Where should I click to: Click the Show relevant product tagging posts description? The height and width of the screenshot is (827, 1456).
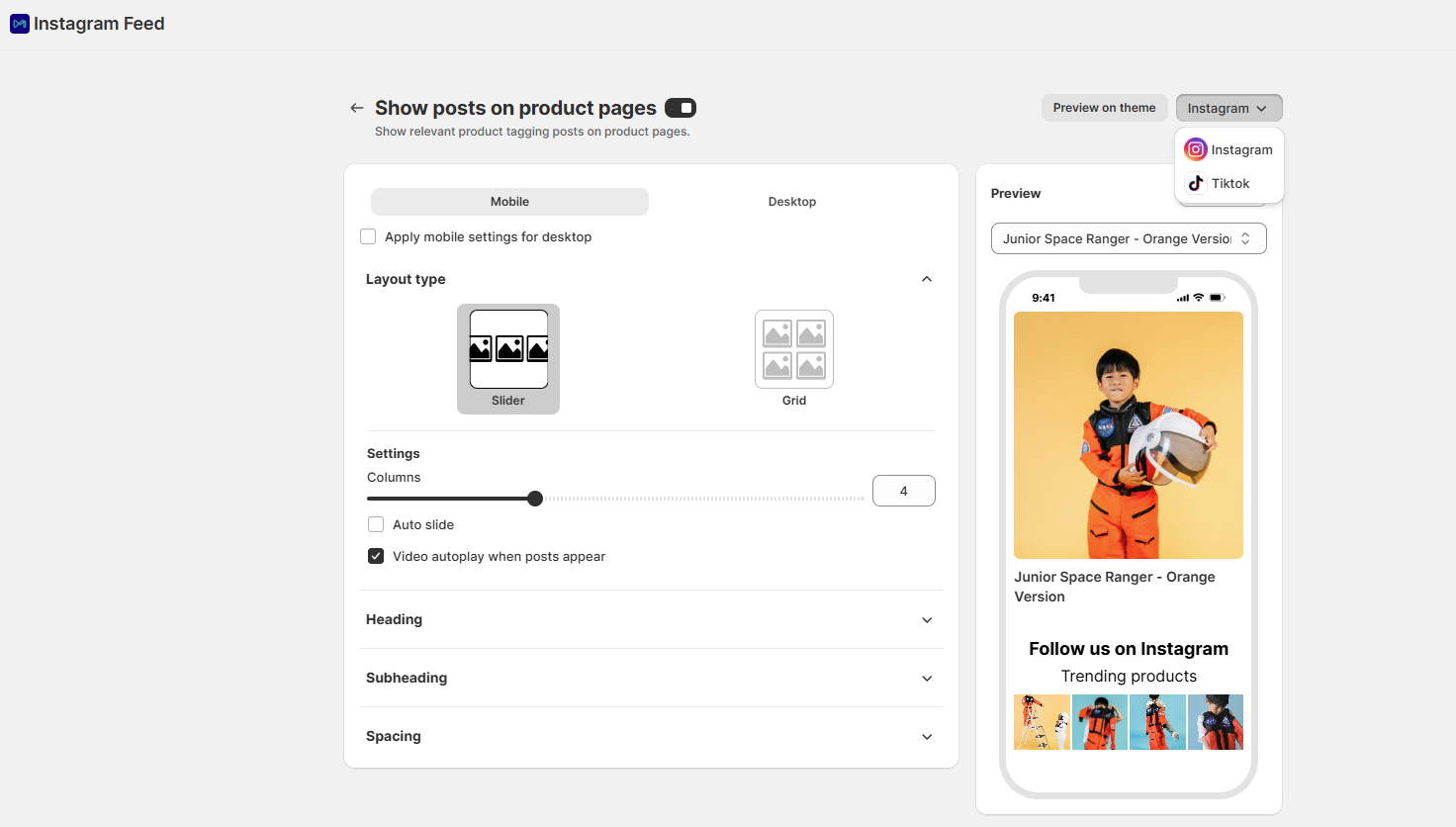tap(532, 132)
